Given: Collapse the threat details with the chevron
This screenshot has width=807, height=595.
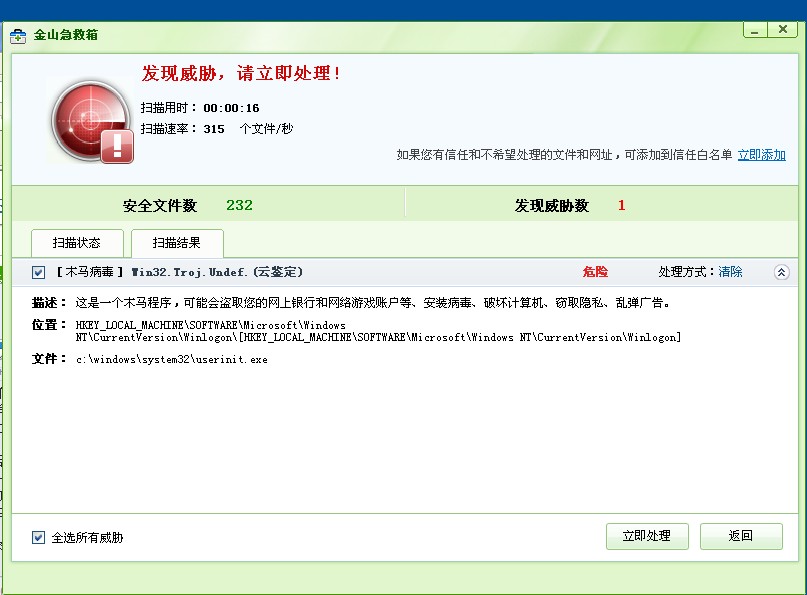Looking at the screenshot, I should pyautogui.click(x=781, y=272).
